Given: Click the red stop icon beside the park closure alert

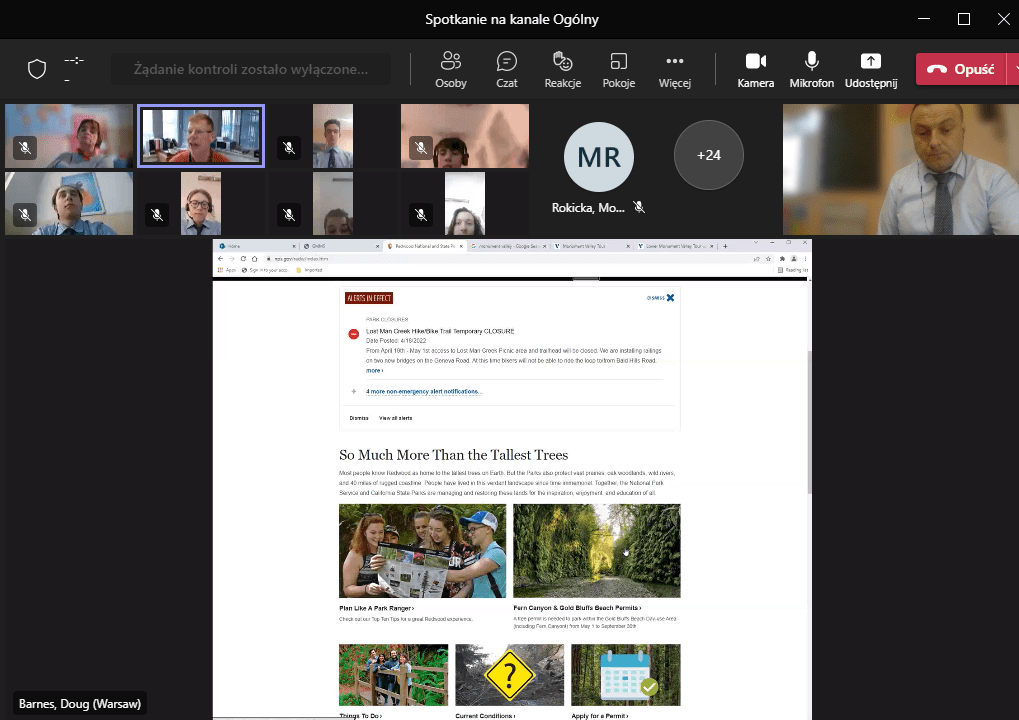Looking at the screenshot, I should tap(354, 334).
